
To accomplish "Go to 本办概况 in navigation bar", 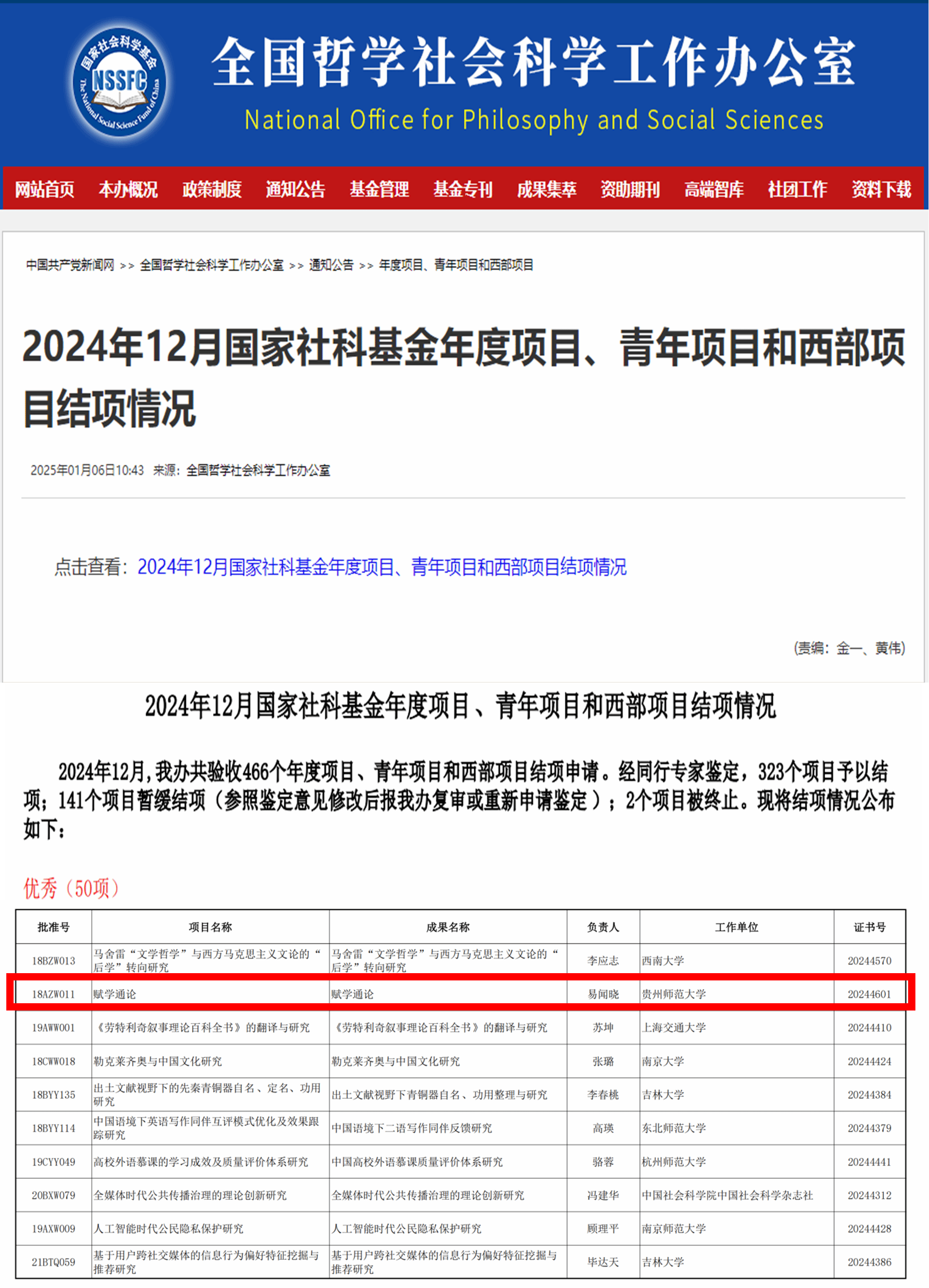I will coord(128,189).
